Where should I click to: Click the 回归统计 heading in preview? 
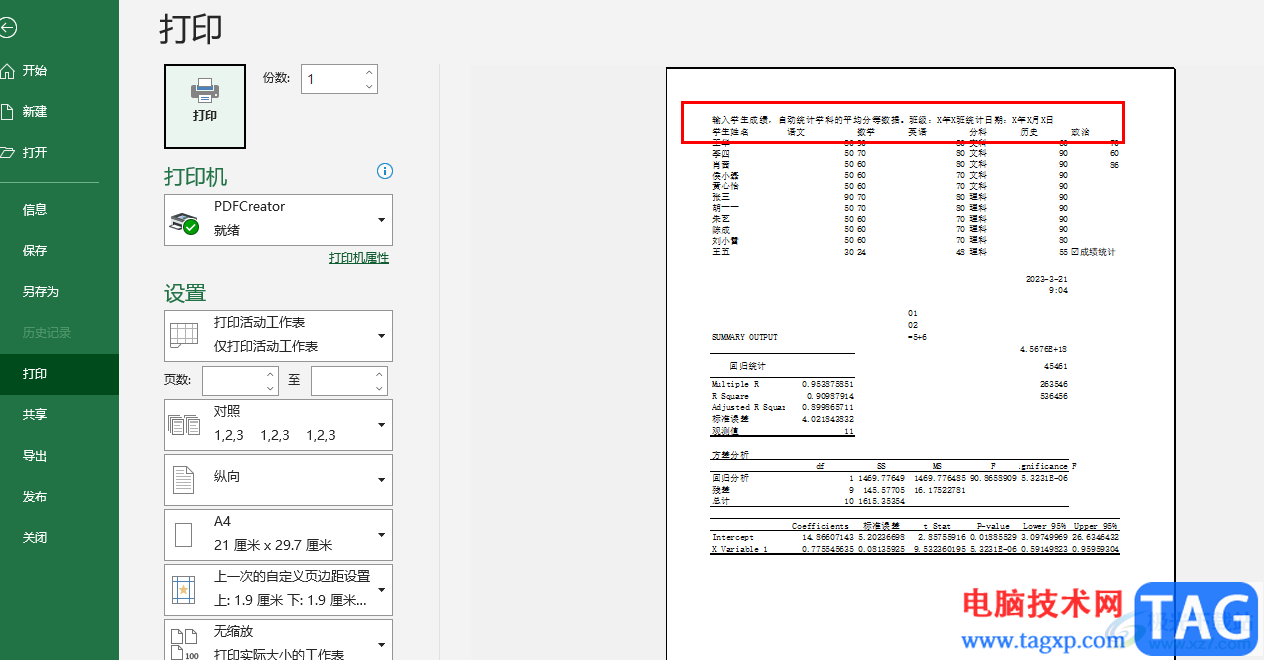(747, 367)
